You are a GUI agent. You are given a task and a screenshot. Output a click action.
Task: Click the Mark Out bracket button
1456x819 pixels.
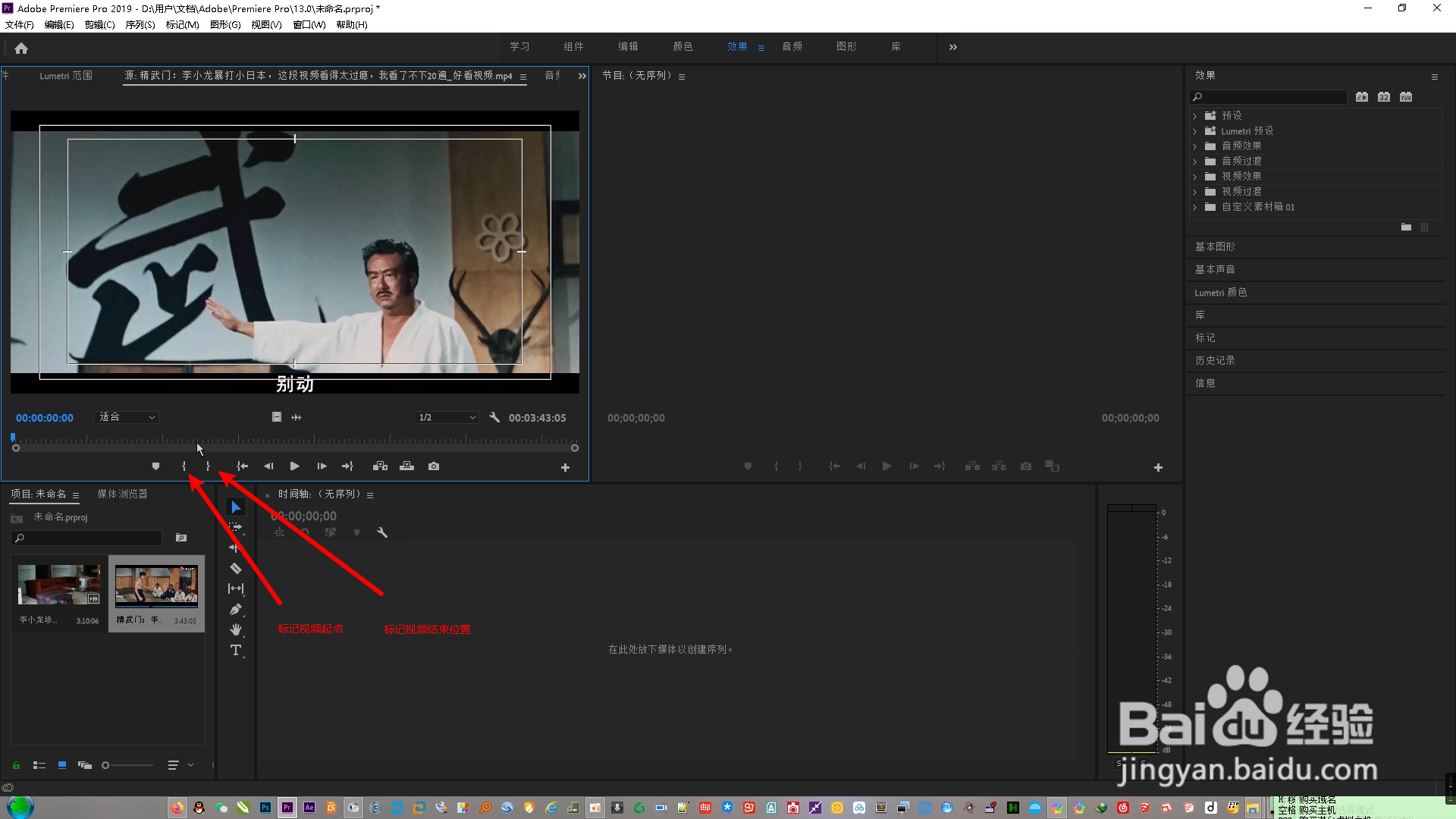(208, 466)
